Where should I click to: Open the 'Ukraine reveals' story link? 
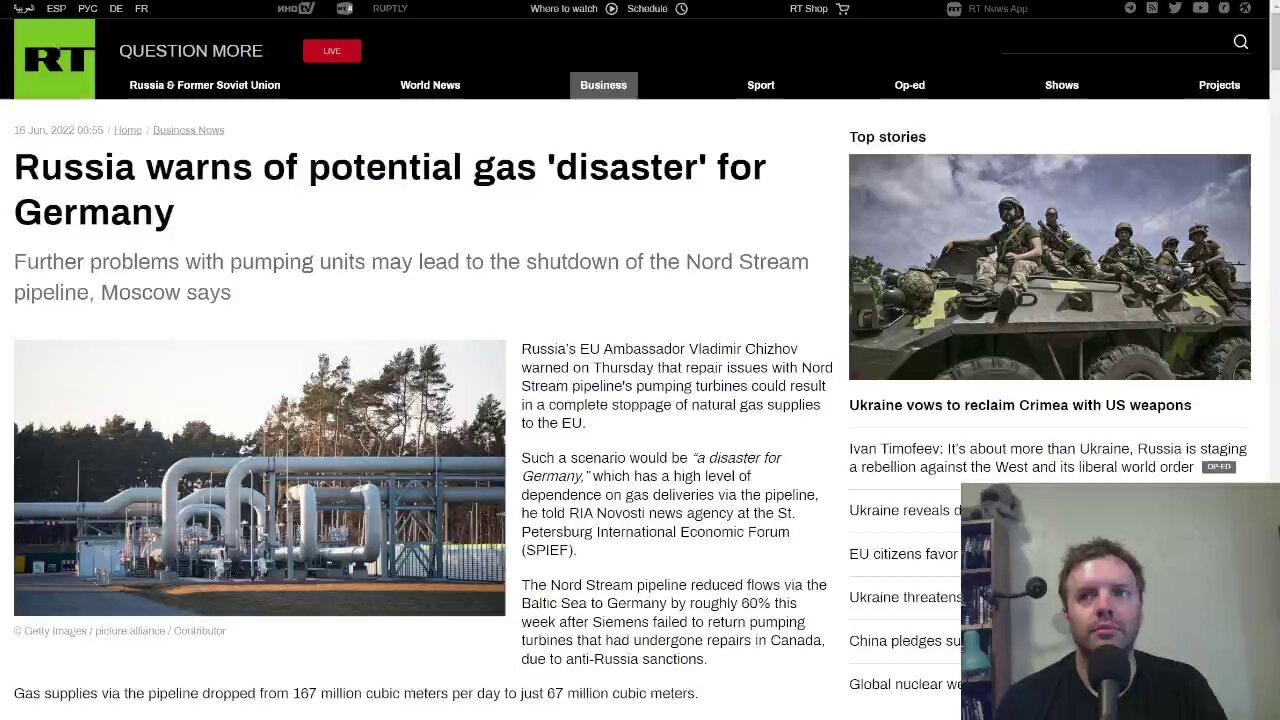(x=905, y=510)
